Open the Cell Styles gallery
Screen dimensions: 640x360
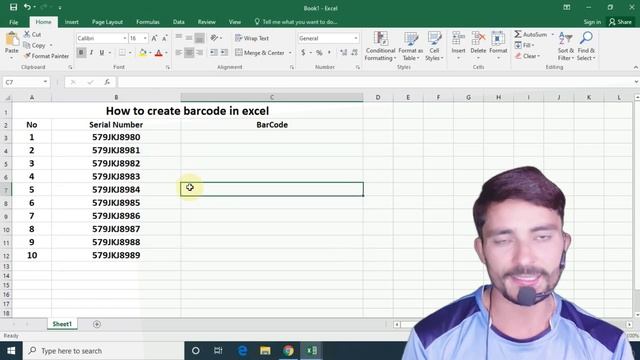[434, 46]
